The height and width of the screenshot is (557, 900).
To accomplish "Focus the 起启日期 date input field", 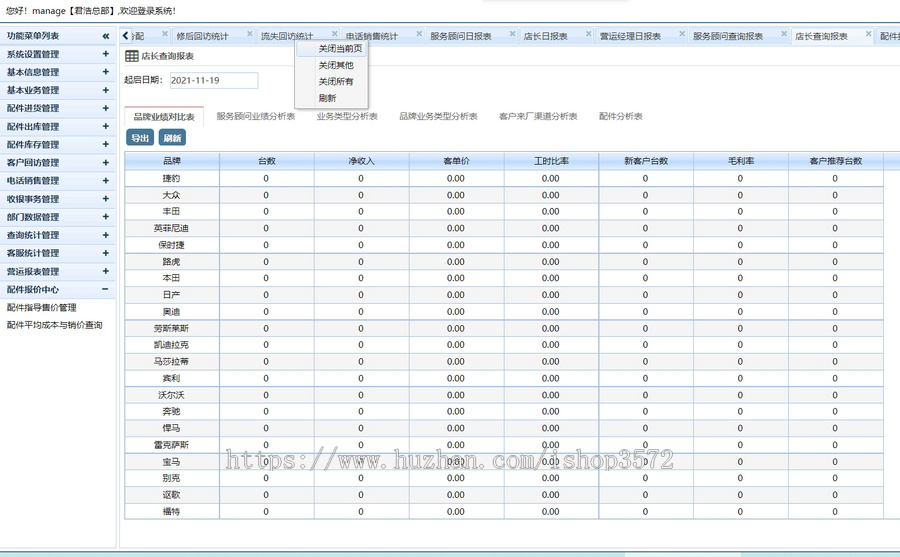I will tap(214, 80).
